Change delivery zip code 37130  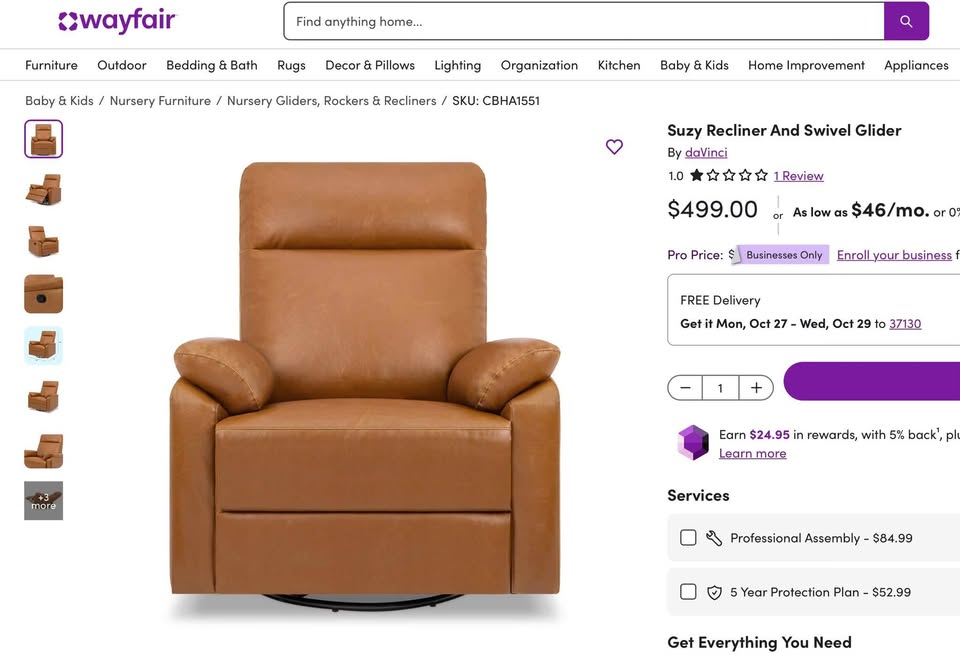pyautogui.click(x=905, y=324)
